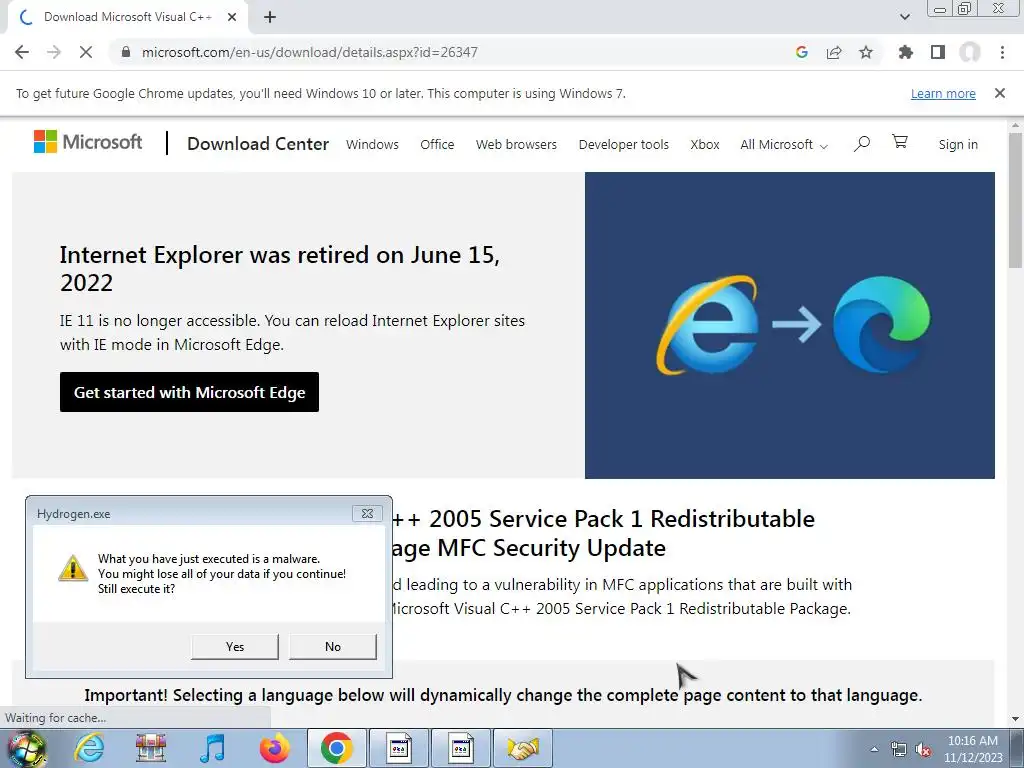The width and height of the screenshot is (1024, 768).
Task: Launch Firefox from the taskbar
Action: tap(274, 748)
